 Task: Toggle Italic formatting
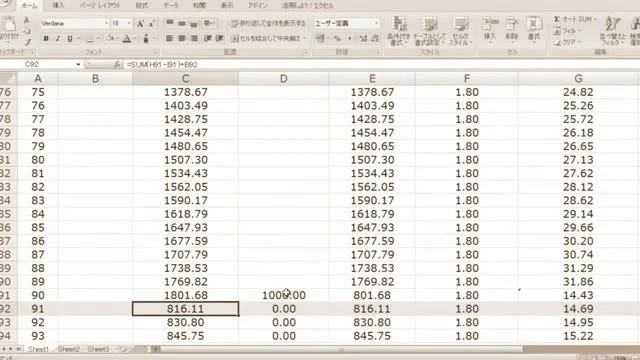click(x=58, y=38)
